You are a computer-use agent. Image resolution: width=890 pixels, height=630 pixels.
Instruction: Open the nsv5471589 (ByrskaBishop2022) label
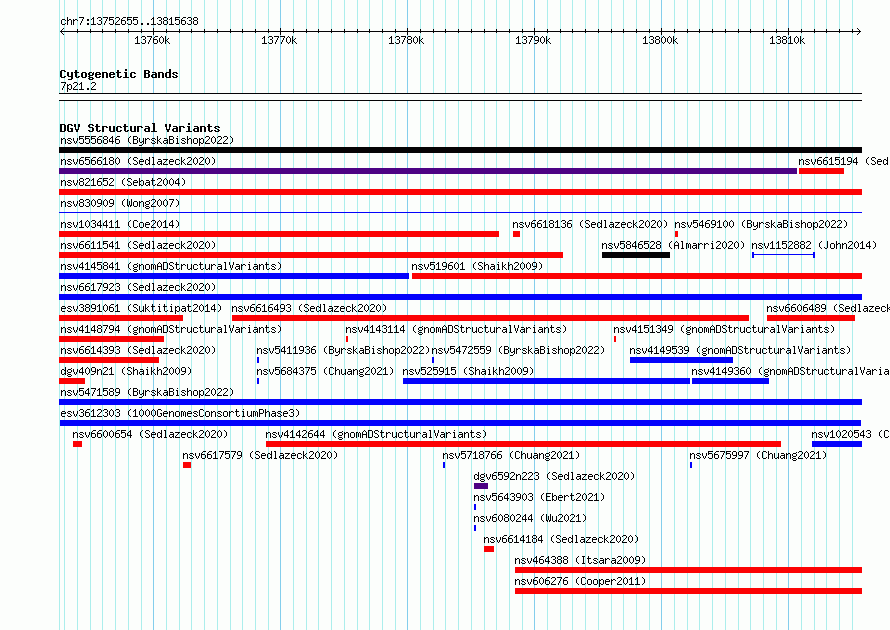(x=147, y=392)
